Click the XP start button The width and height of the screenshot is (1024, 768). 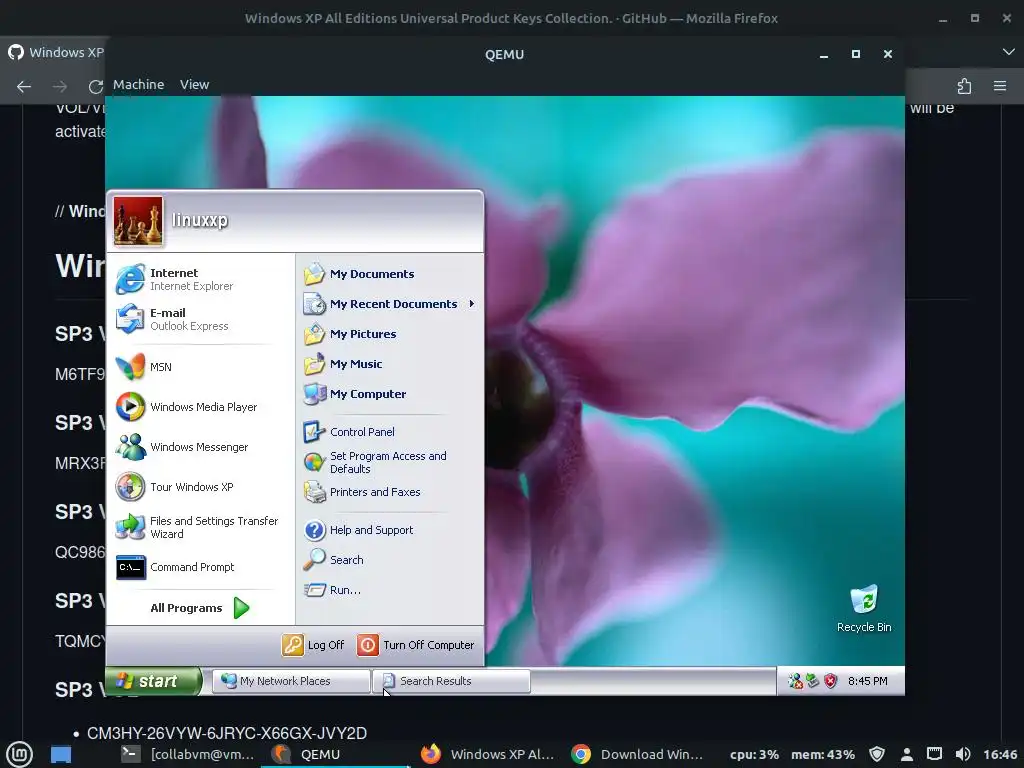pyautogui.click(x=153, y=681)
